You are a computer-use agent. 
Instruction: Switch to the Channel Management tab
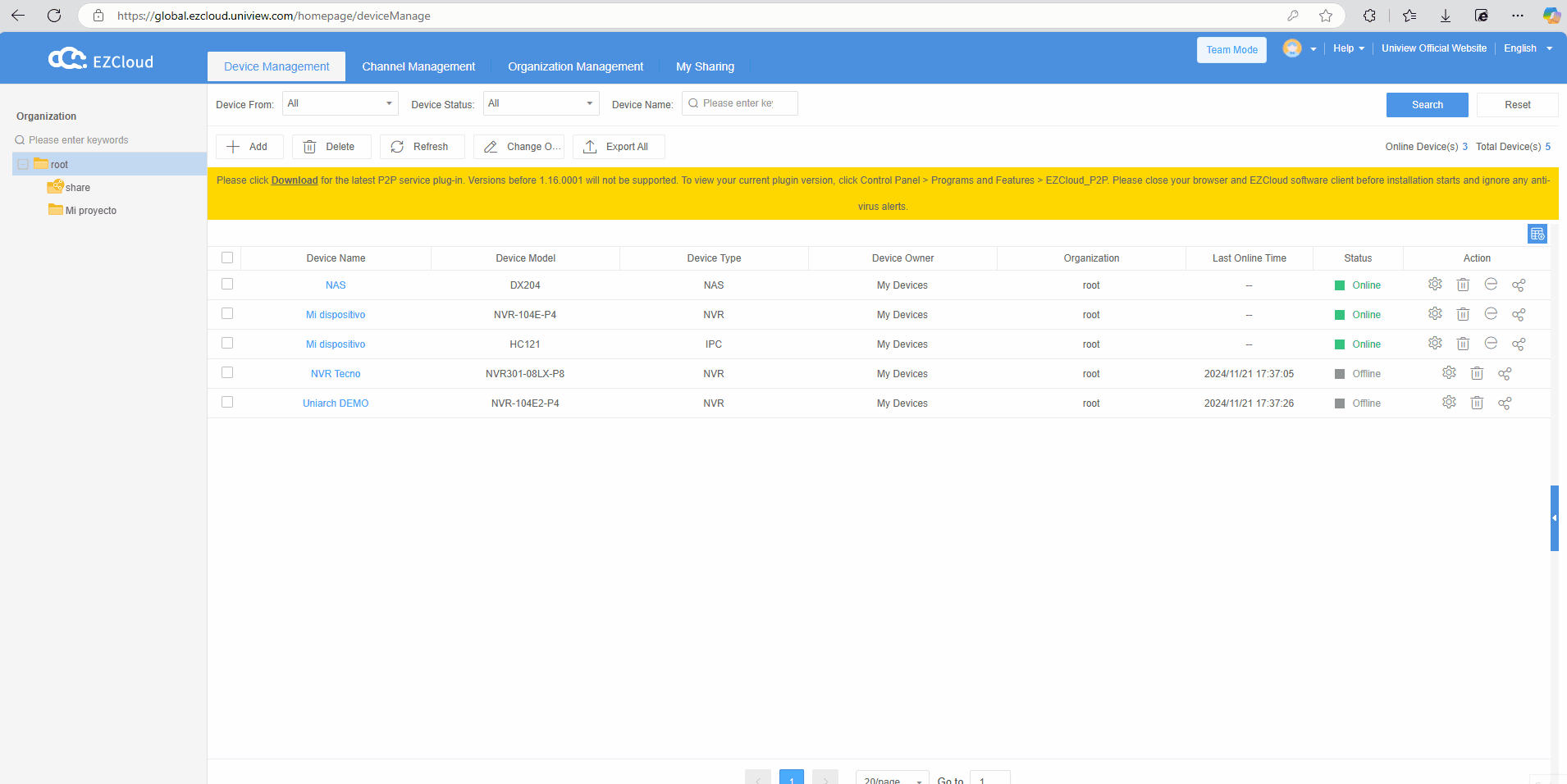pos(418,66)
